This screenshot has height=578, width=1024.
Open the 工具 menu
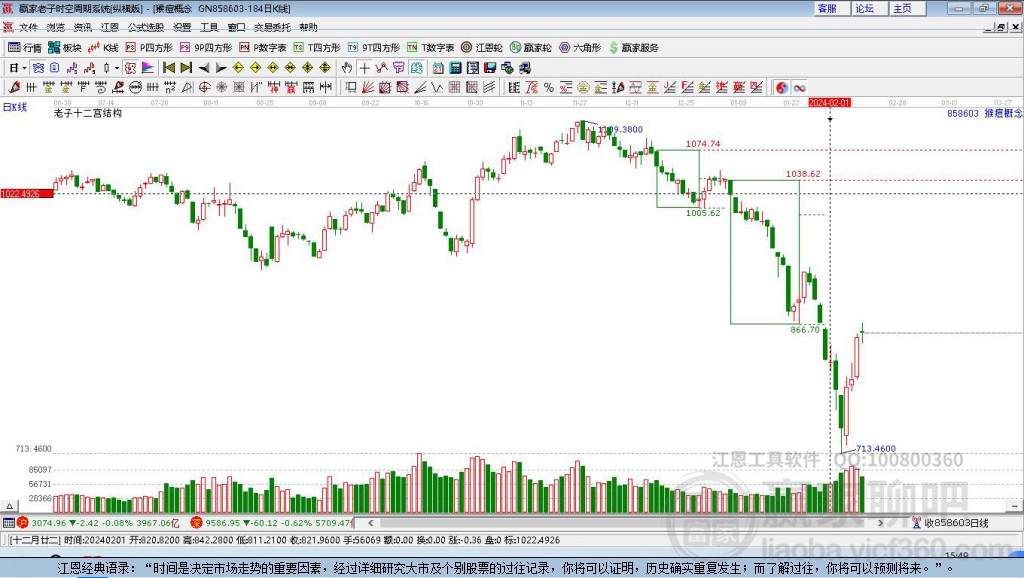(209, 27)
